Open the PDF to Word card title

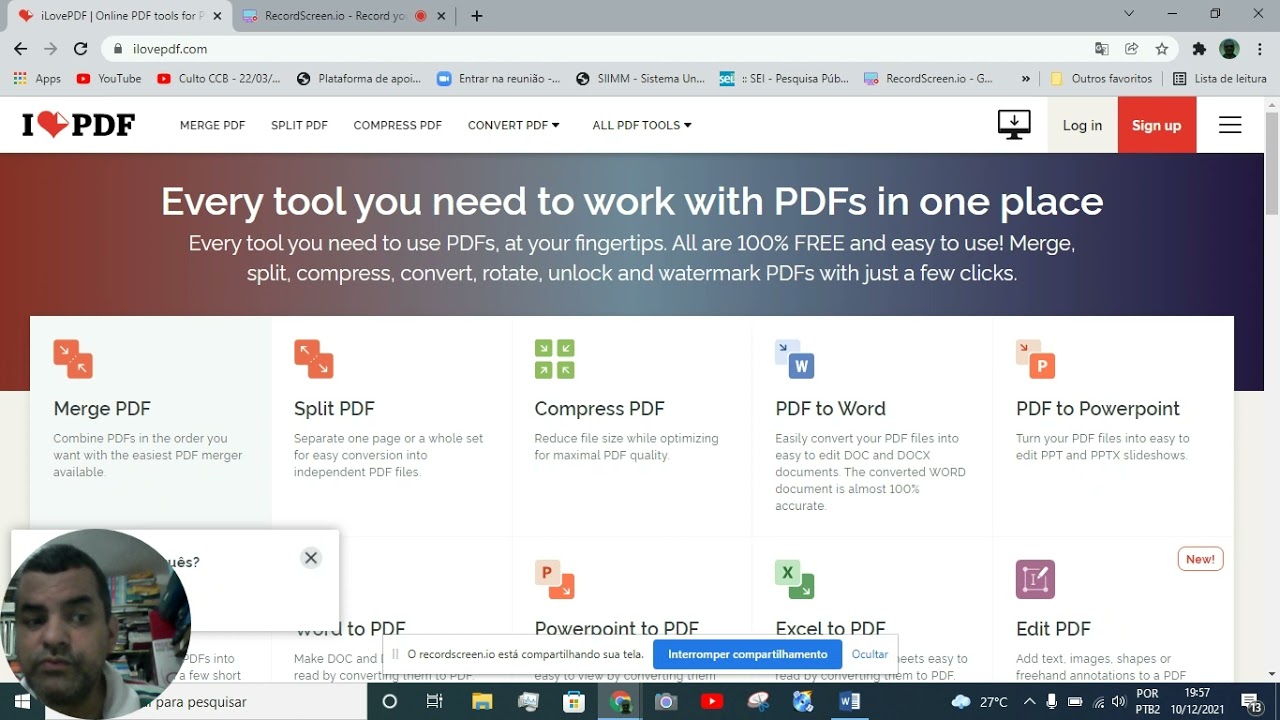[830, 408]
